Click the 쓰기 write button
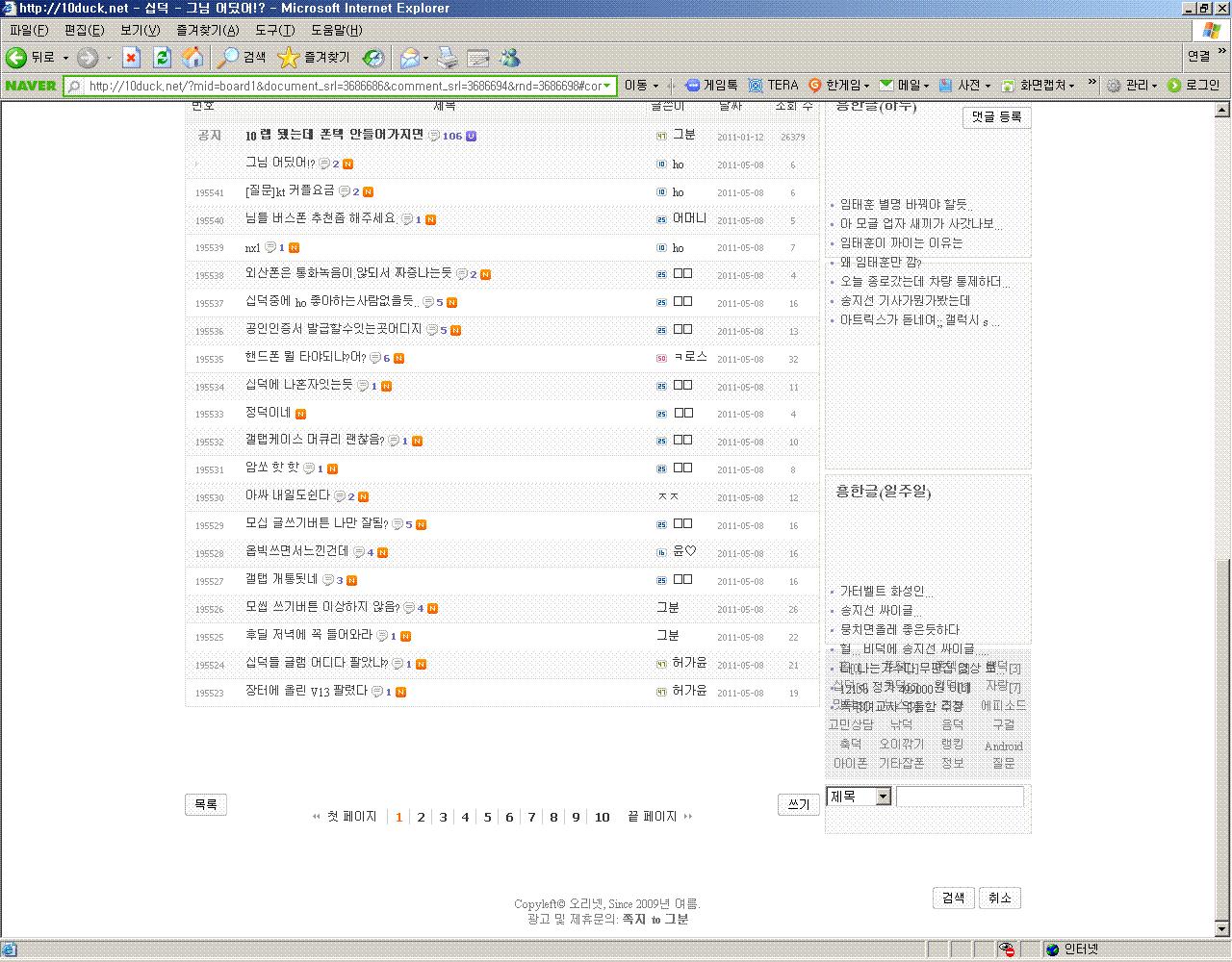Image resolution: width=1232 pixels, height=962 pixels. (799, 805)
